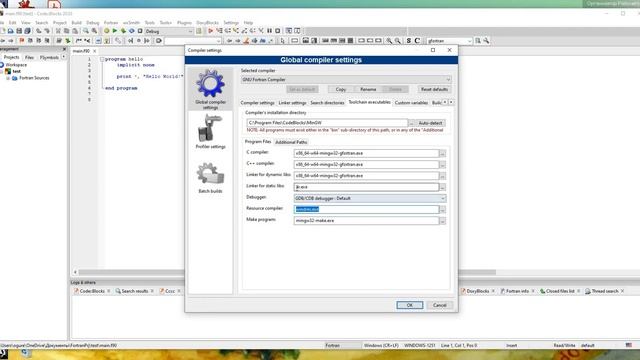The width and height of the screenshot is (640, 360).
Task: Click the editor horizontal scrollbar
Action: pyautogui.click(x=287, y=272)
